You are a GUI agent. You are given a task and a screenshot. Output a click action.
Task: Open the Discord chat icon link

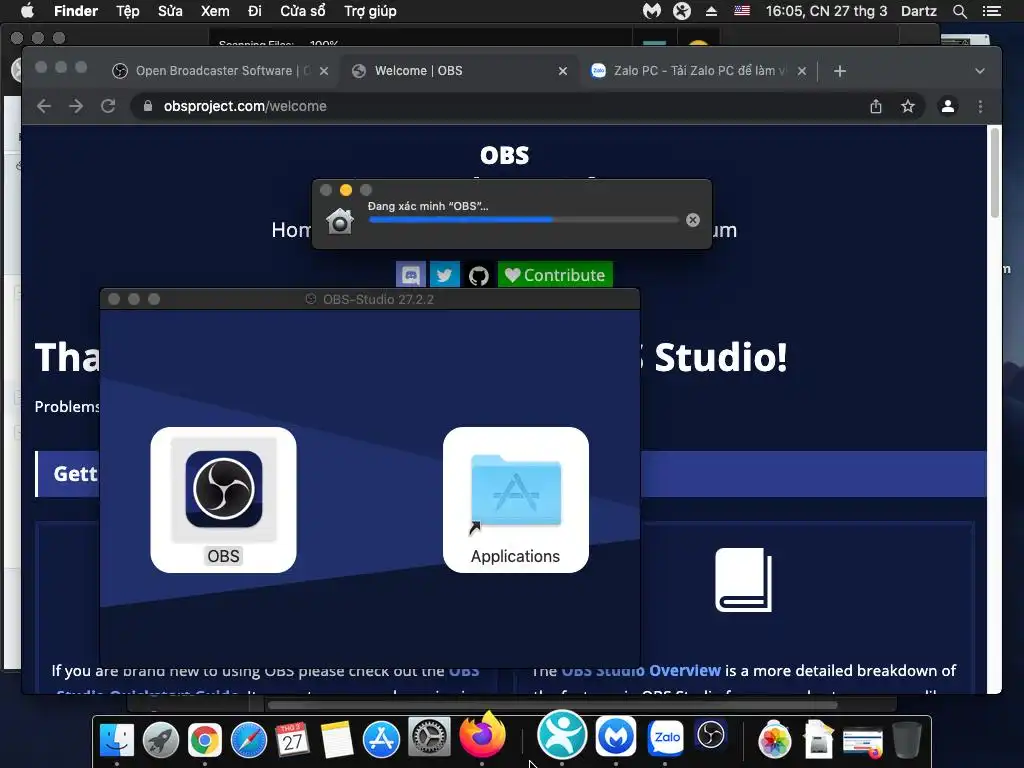pos(411,275)
